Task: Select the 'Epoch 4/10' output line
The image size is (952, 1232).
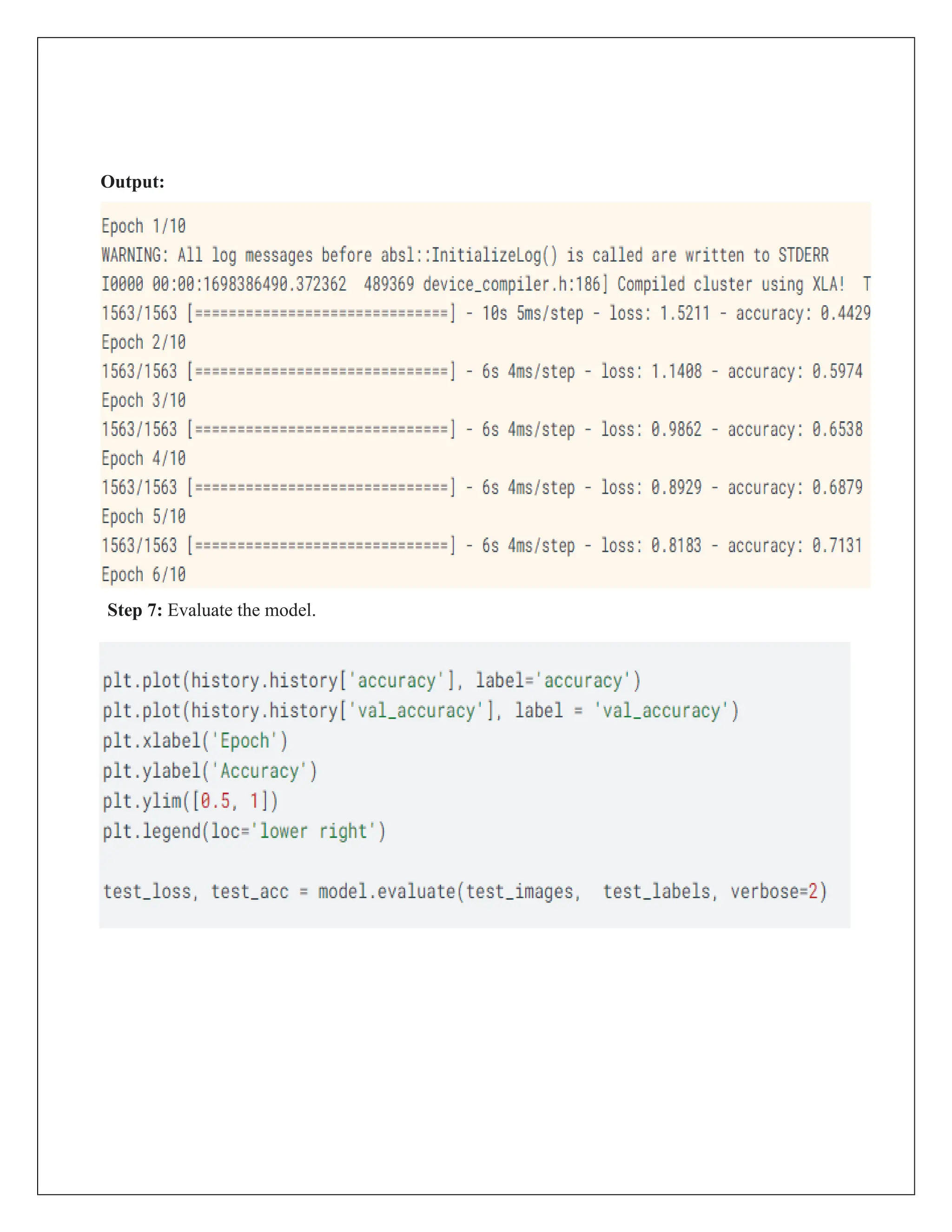Action: 144,458
